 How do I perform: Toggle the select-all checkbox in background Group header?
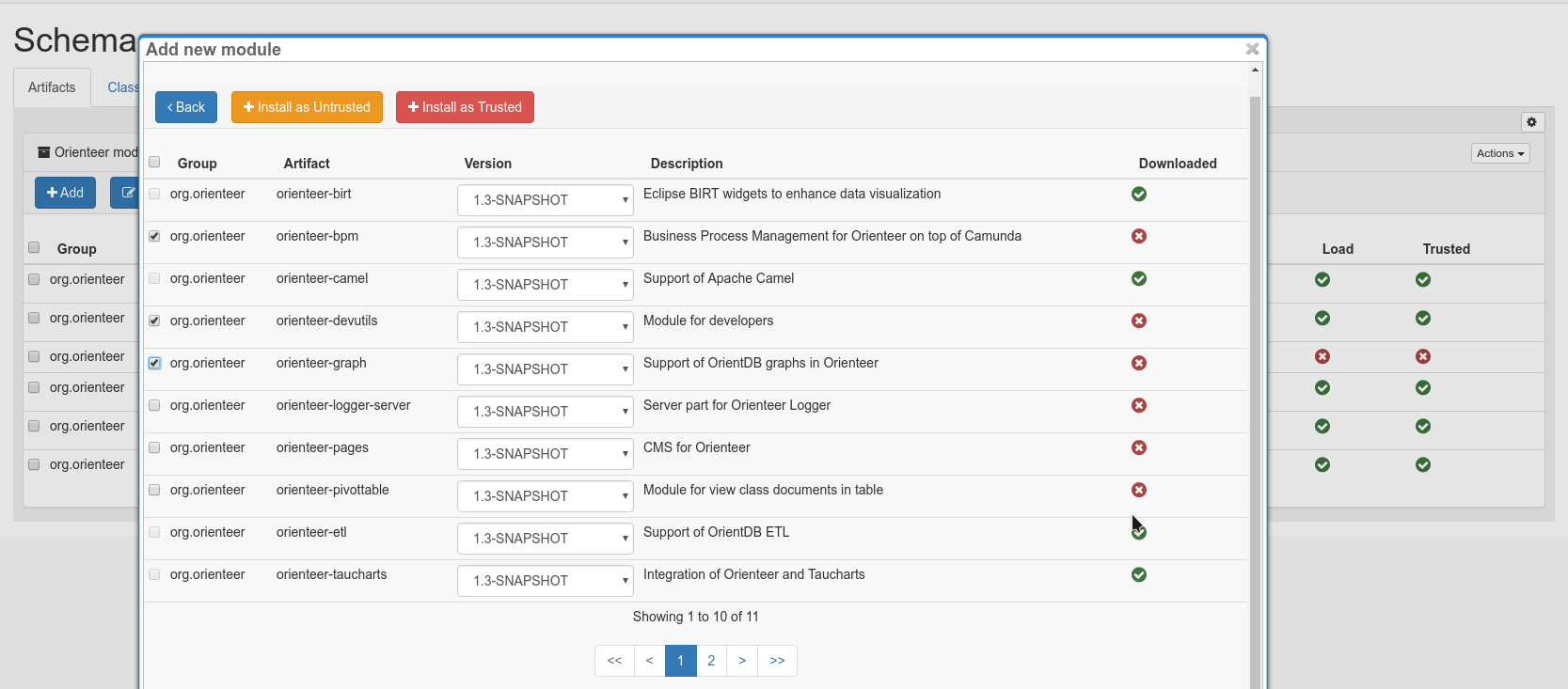pyautogui.click(x=34, y=247)
